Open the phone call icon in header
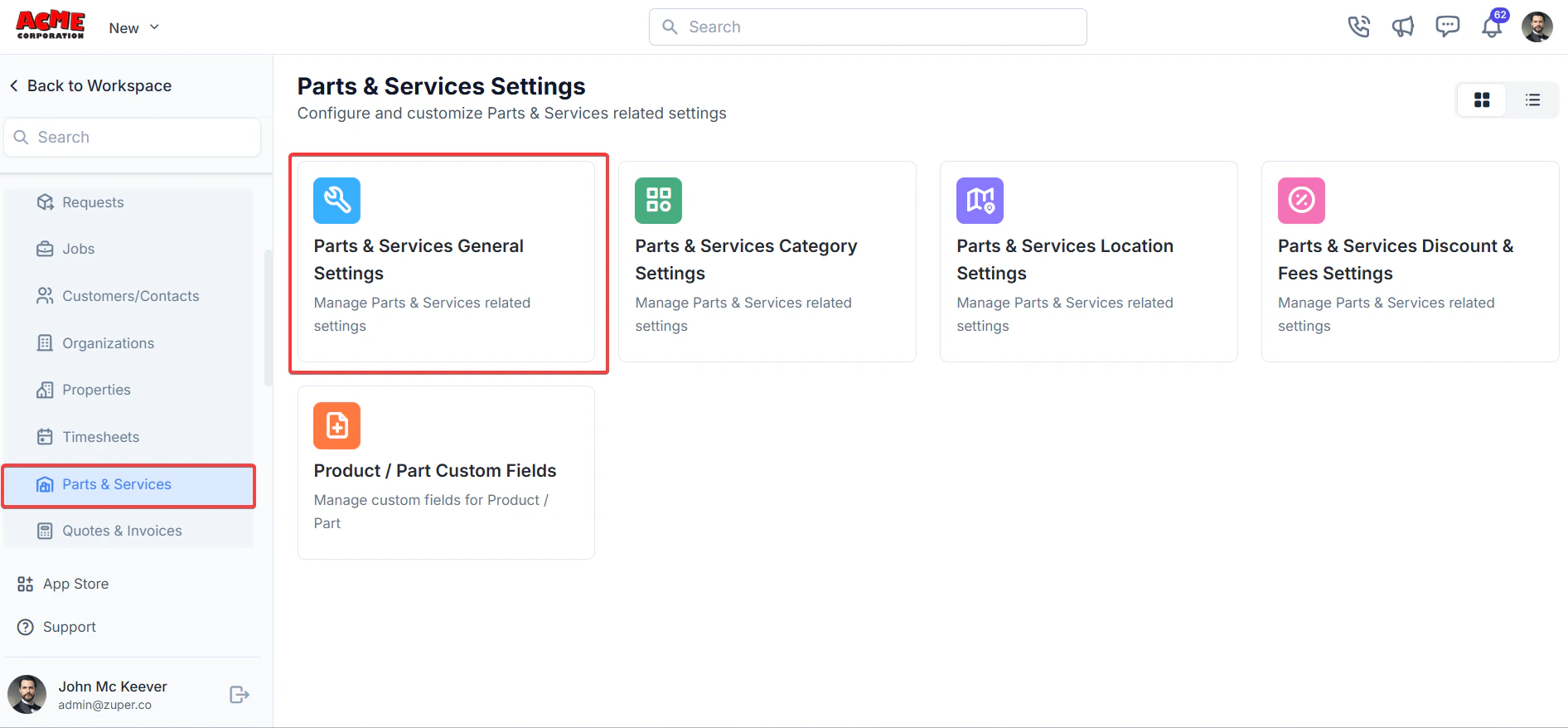 click(x=1359, y=27)
